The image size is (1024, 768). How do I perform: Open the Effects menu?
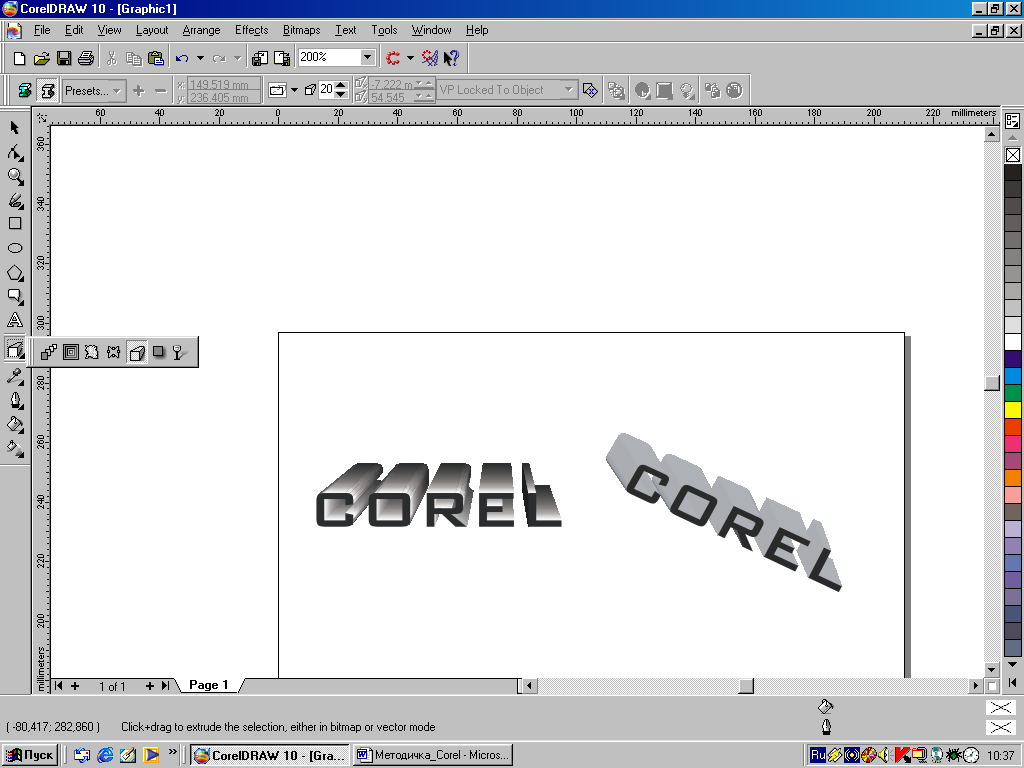click(251, 30)
